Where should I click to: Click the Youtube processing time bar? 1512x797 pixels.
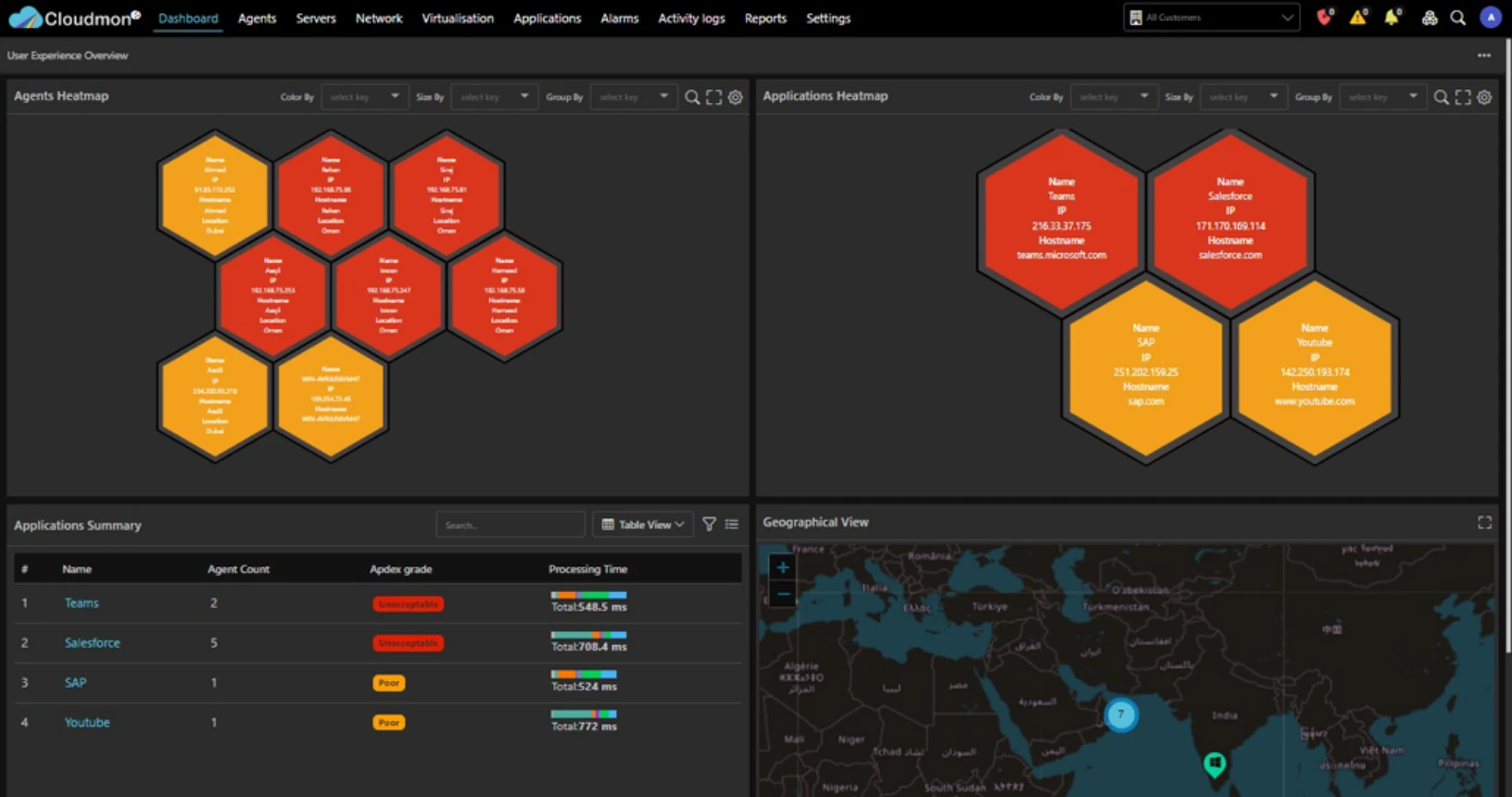(x=584, y=715)
